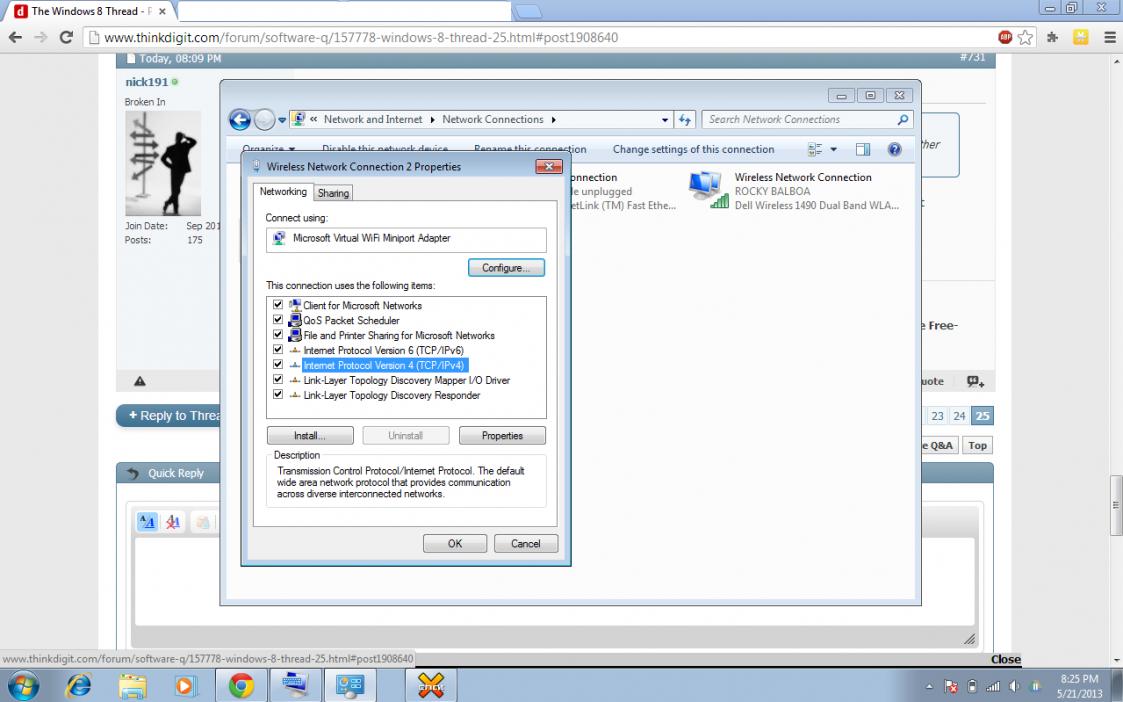1123x702 pixels.
Task: Select the Networking tab
Action: click(x=283, y=192)
